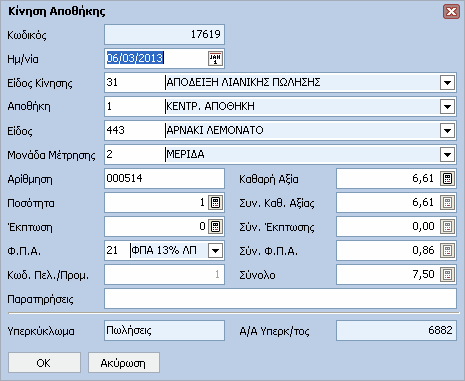This screenshot has width=465, height=381.
Task: Click calculator icon next to Σύνολο
Action: tap(447, 275)
